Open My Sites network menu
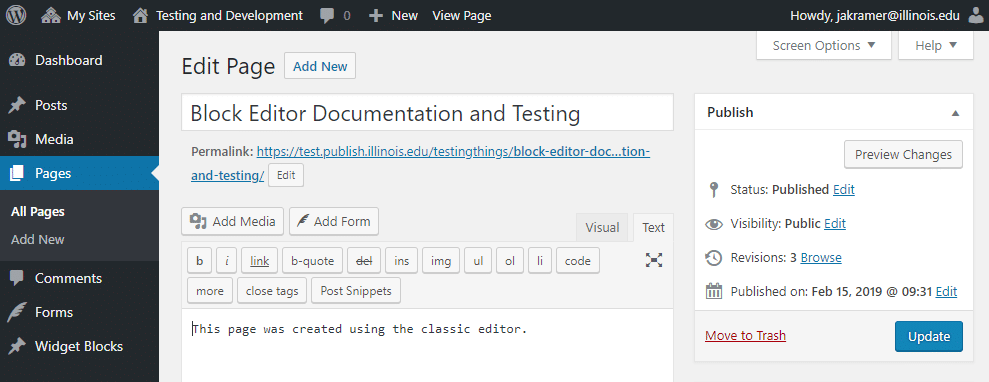This screenshot has width=989, height=382. click(78, 16)
